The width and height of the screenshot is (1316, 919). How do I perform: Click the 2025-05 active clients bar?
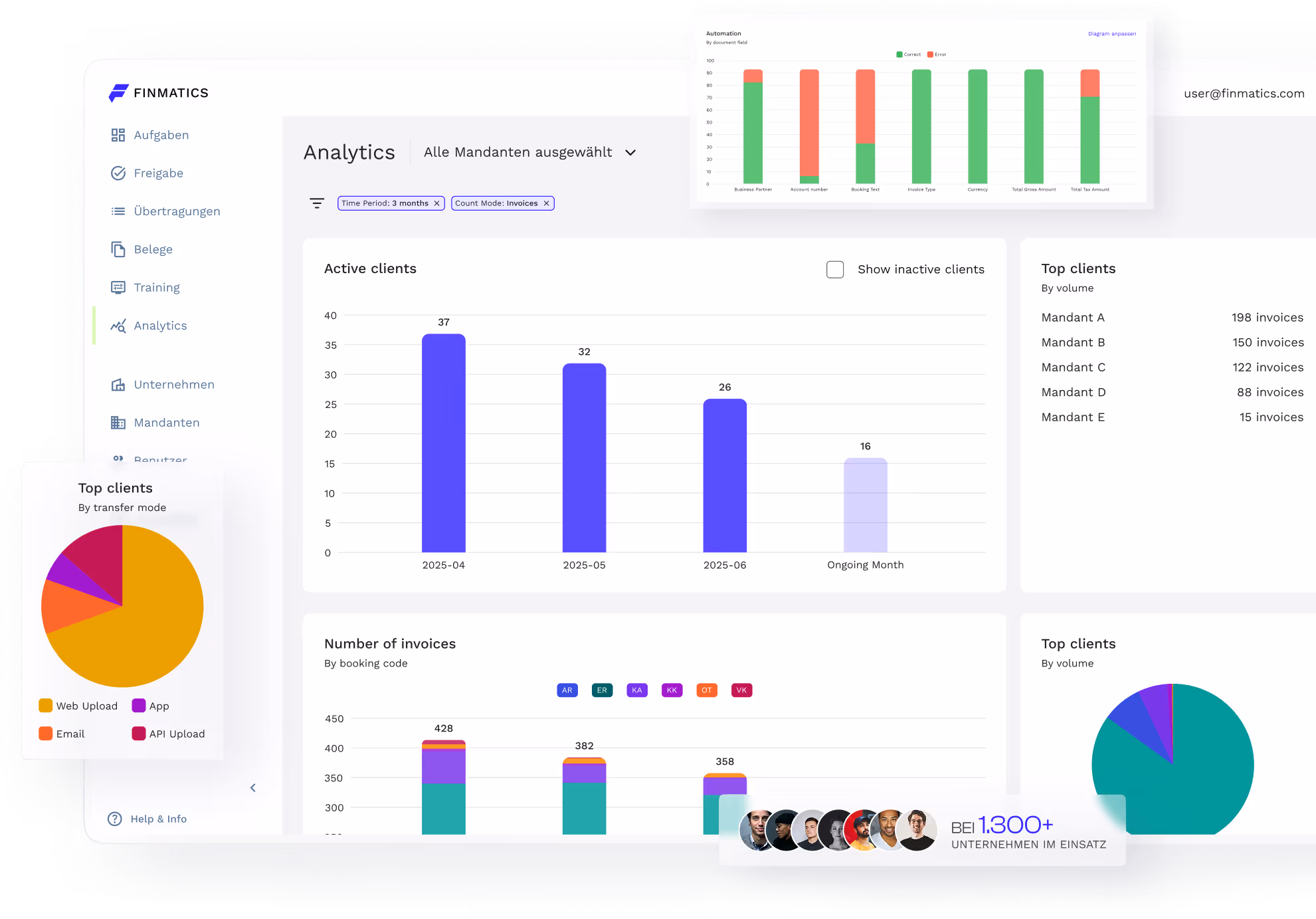[x=585, y=458]
